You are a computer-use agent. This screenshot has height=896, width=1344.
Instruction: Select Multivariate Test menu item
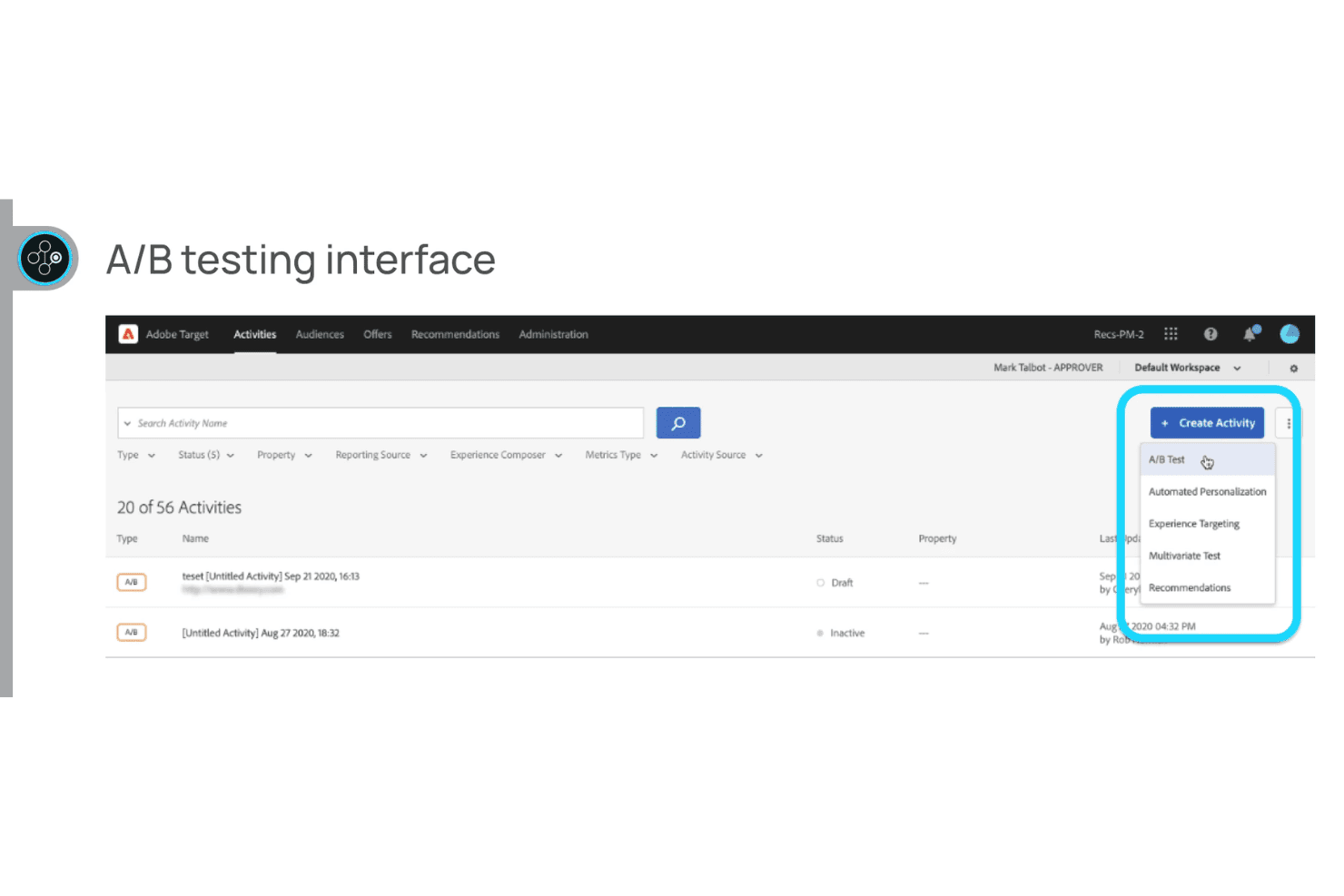pyautogui.click(x=1208, y=556)
